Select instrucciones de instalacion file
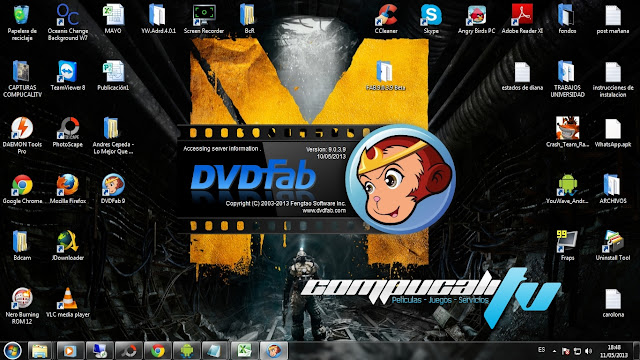The image size is (640, 360). 613,72
